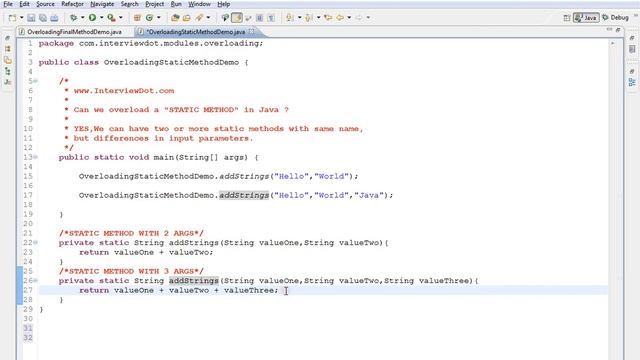Open the Run configurations dropdown arrow

click(101, 18)
